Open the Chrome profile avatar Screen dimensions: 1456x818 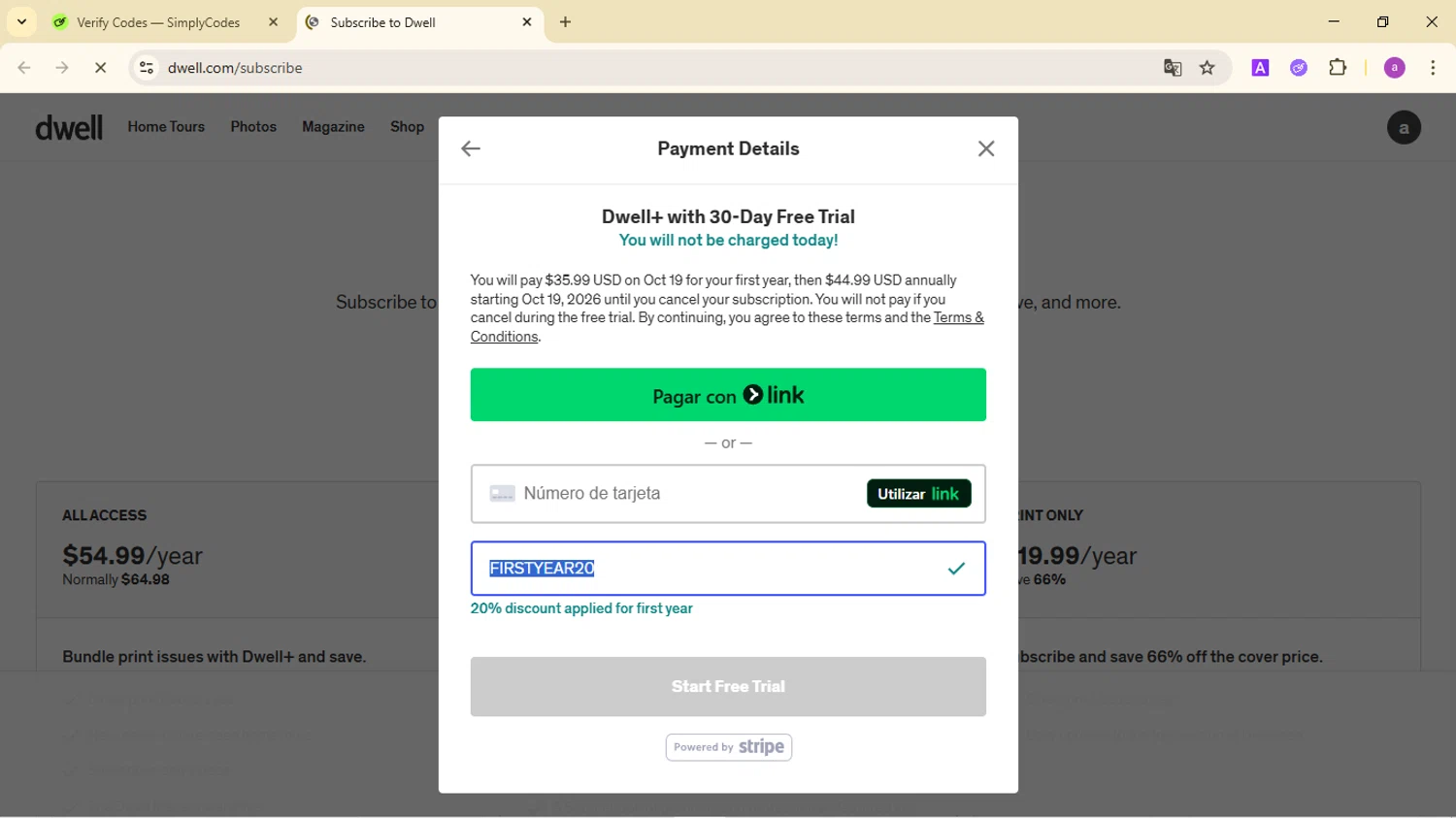point(1395,68)
